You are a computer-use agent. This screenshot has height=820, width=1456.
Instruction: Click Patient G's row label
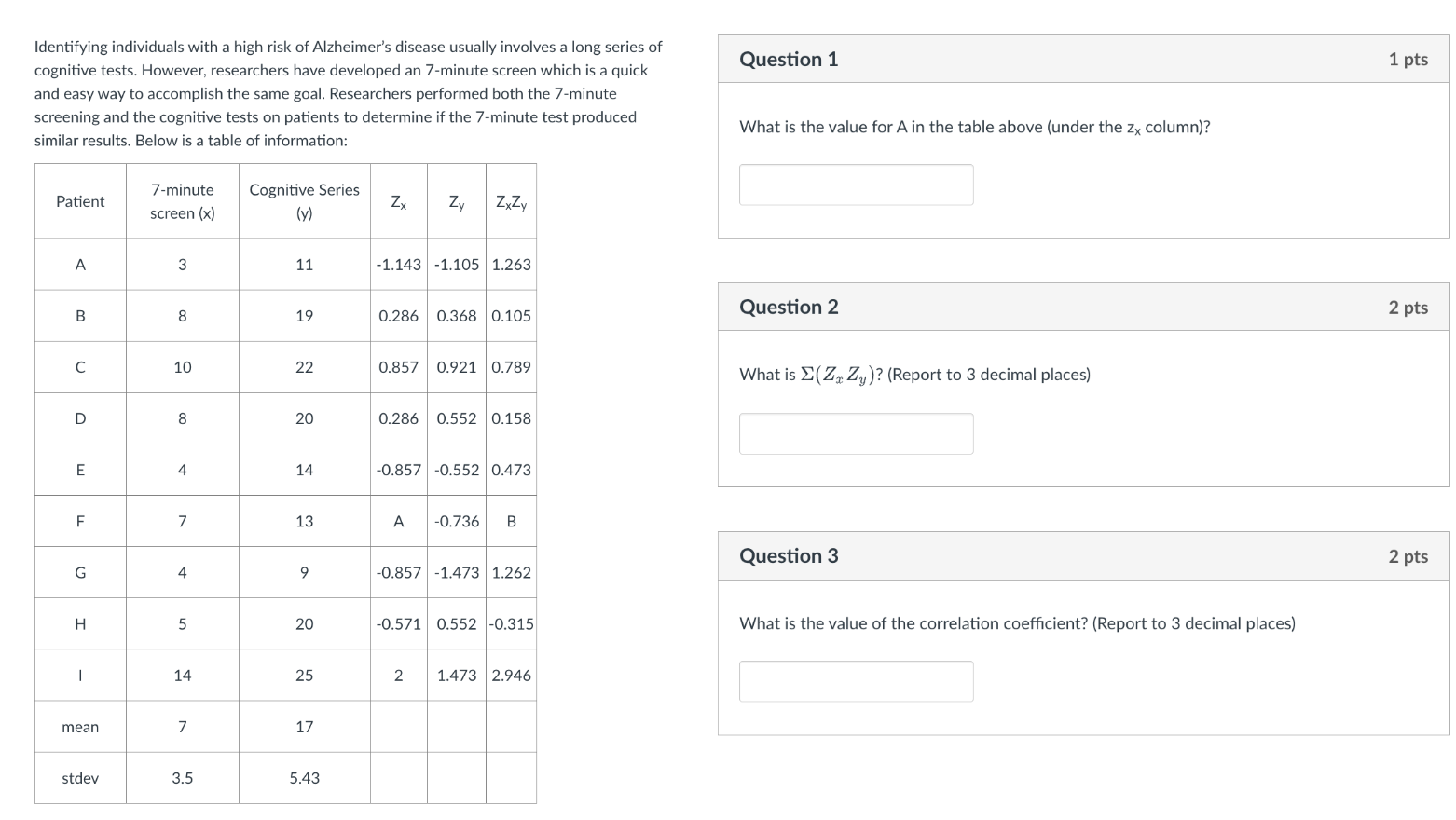[79, 571]
